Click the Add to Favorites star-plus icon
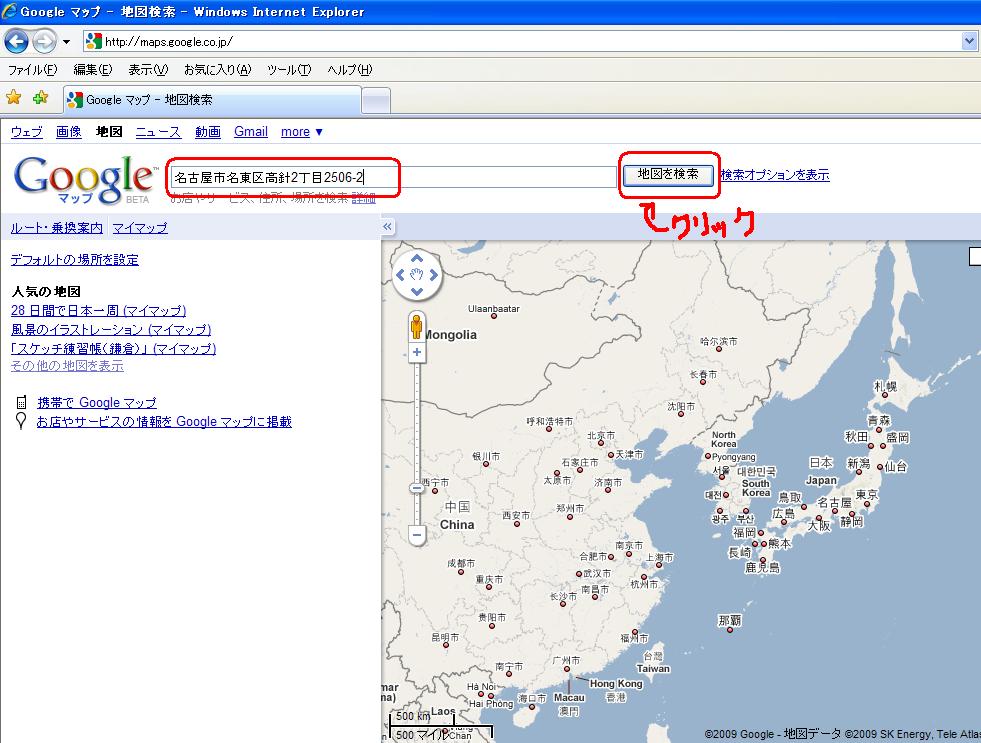The width and height of the screenshot is (981, 743). (41, 98)
